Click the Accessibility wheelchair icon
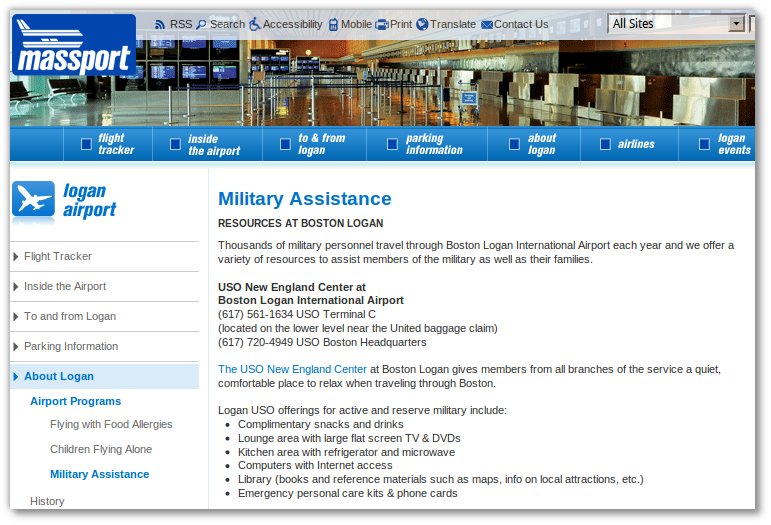Screen dimensions: 771x525 [254, 24]
